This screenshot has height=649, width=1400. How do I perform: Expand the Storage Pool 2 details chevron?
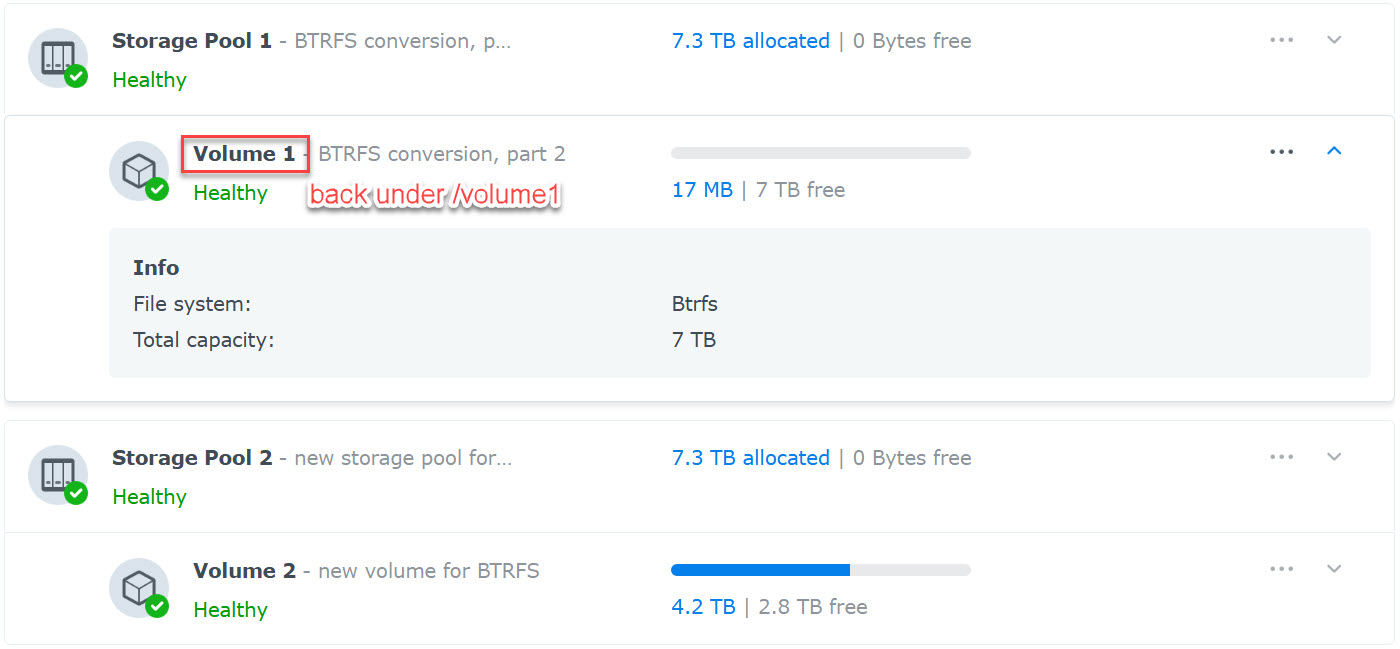click(1333, 457)
